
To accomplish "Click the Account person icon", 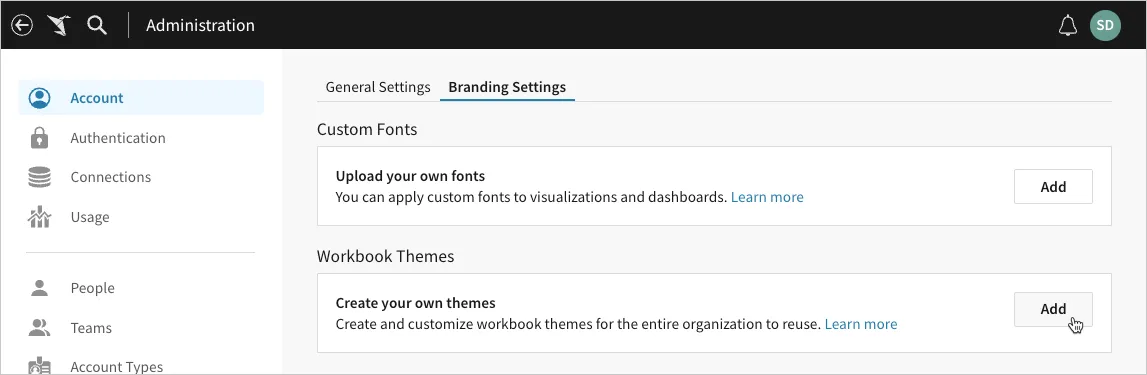I will (x=39, y=98).
